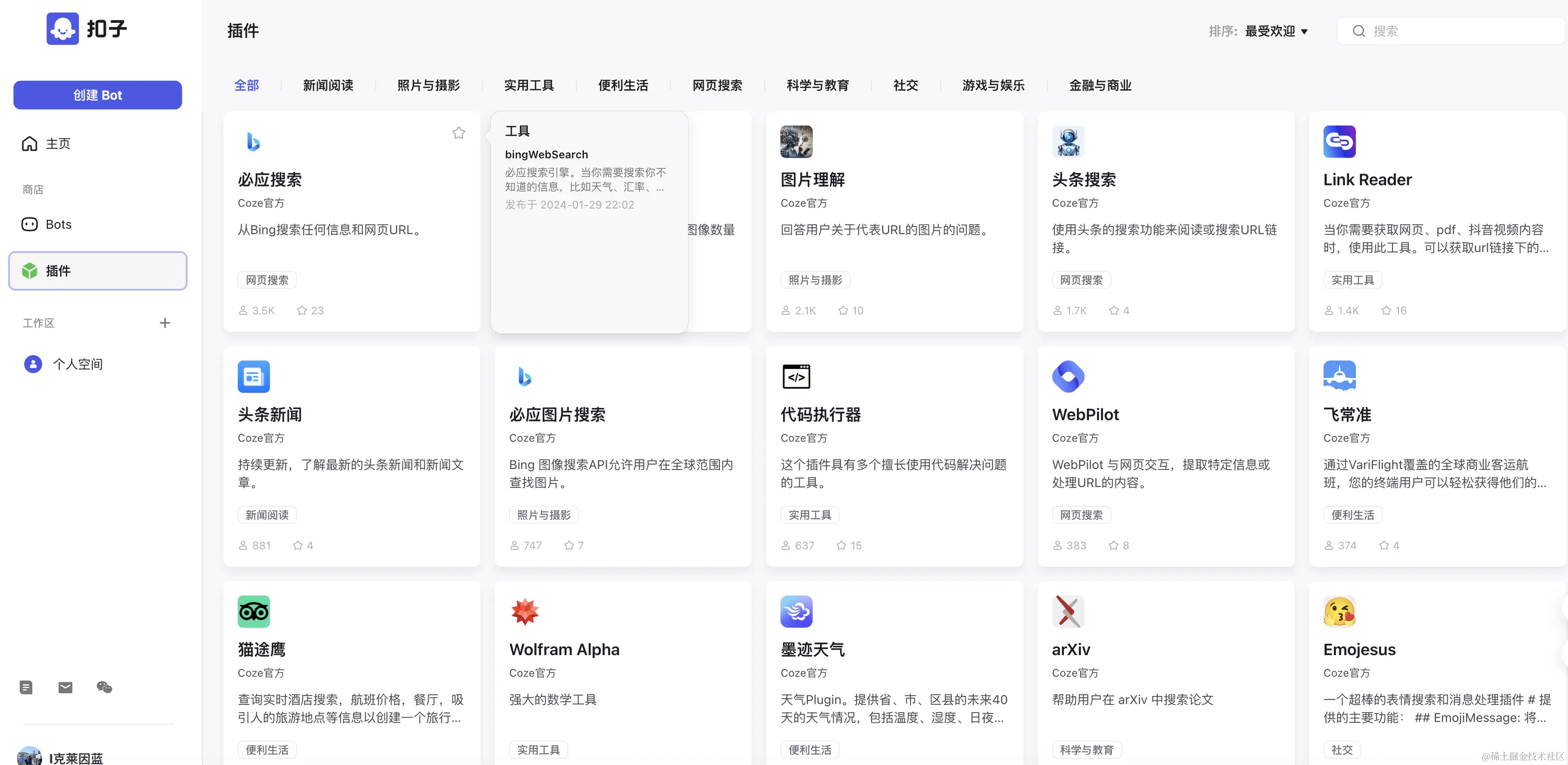The width and height of the screenshot is (1568, 765).
Task: Click the 图片理解 plugin icon
Action: 797,142
